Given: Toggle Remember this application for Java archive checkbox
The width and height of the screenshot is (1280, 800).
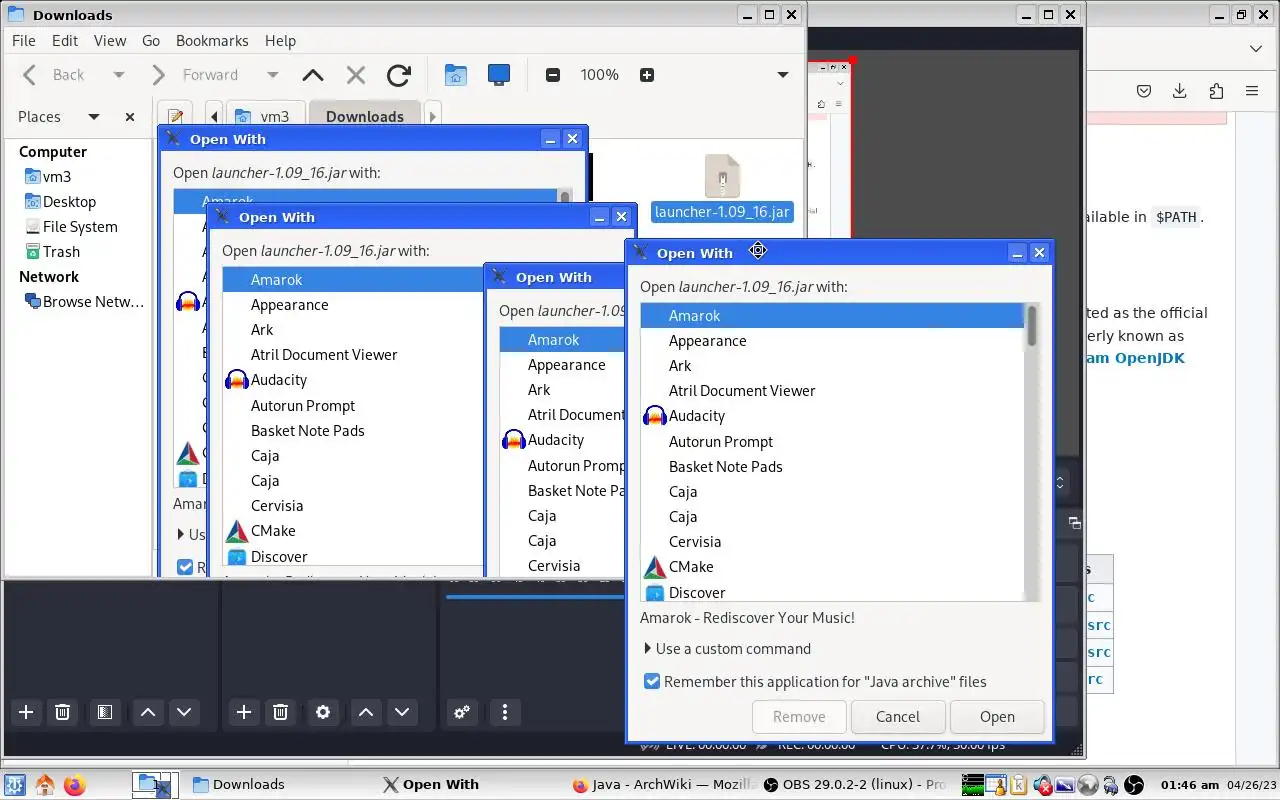Looking at the screenshot, I should click(652, 681).
